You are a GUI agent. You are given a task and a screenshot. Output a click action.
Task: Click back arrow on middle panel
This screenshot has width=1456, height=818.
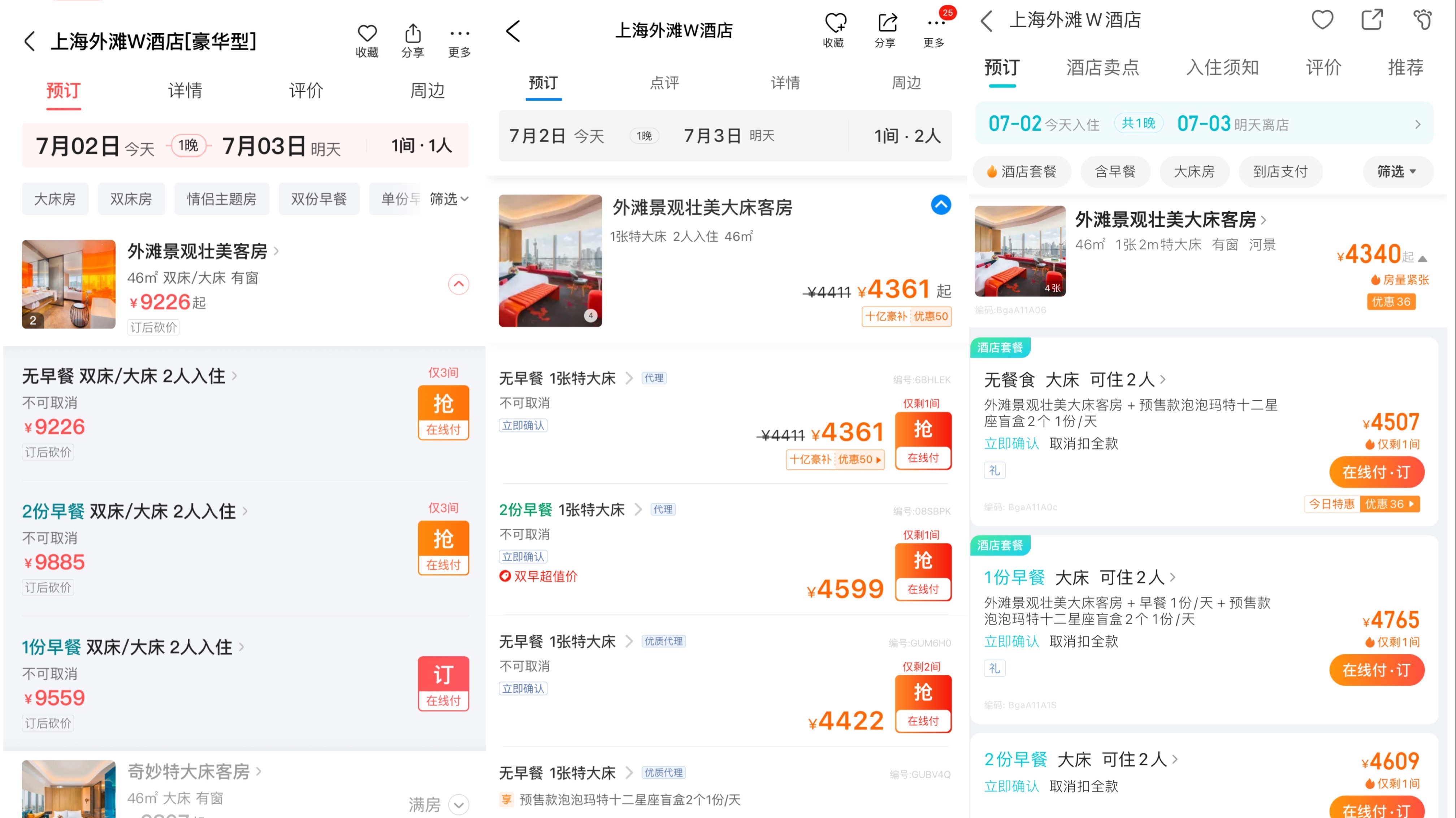[516, 29]
